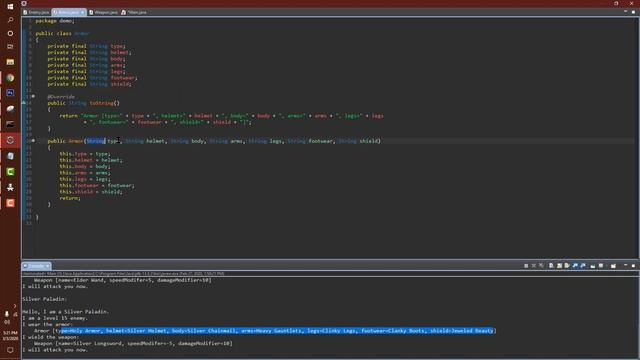The image size is (640, 360).
Task: Show hidden system tray icons
Action: coord(15,306)
